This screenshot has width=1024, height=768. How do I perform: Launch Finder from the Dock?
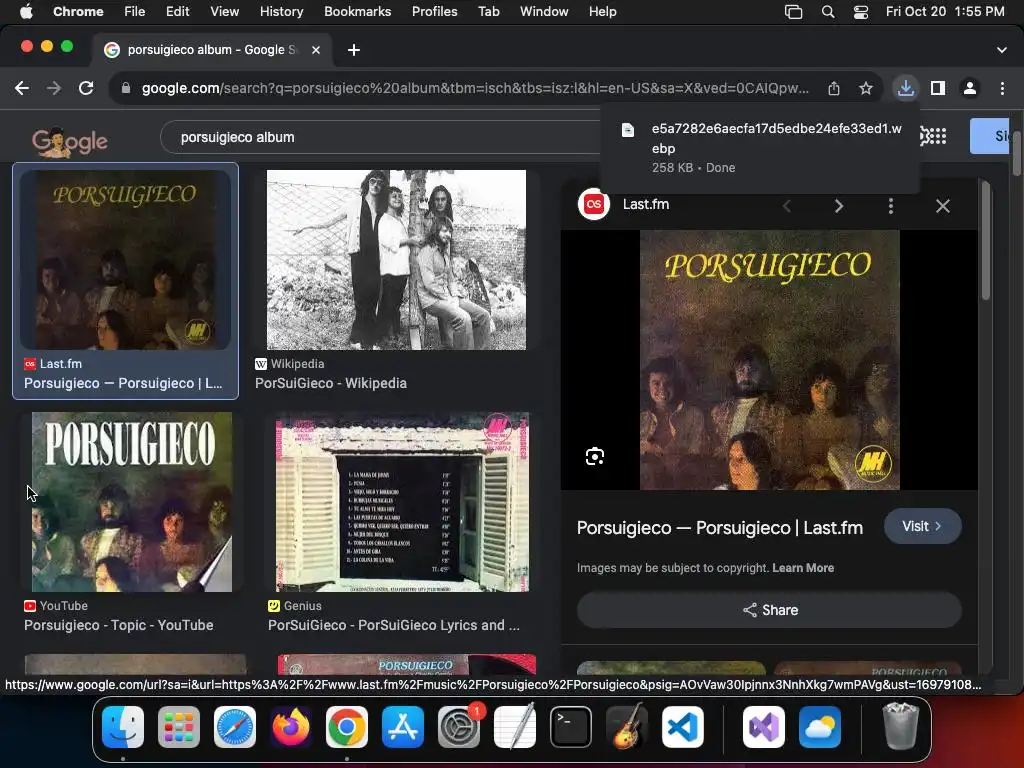tap(123, 727)
